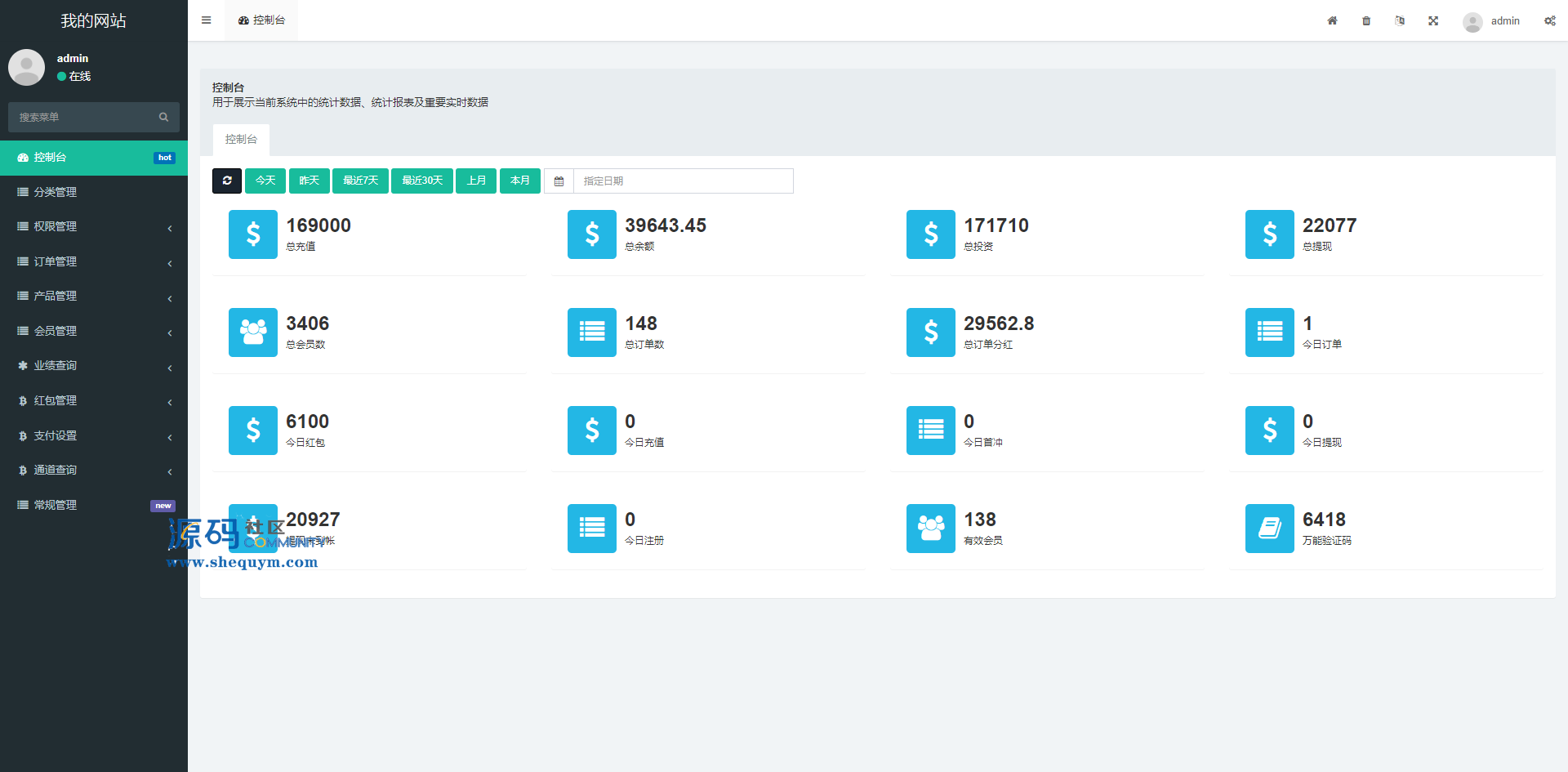Click the users icon for 总会员数
This screenshot has width=1568, height=772.
253,332
